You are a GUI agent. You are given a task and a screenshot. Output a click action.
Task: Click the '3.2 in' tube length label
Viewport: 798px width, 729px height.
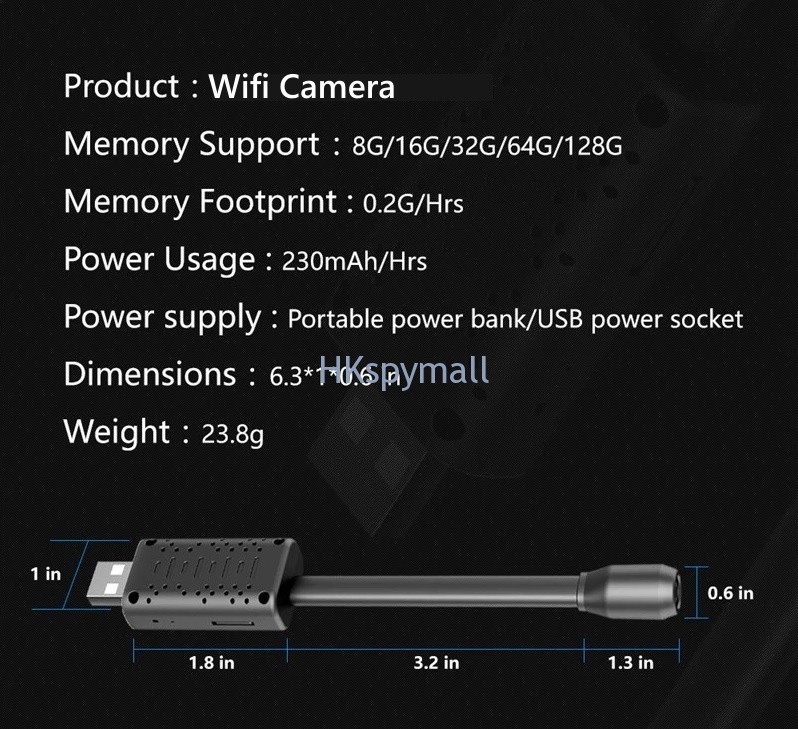point(436,663)
